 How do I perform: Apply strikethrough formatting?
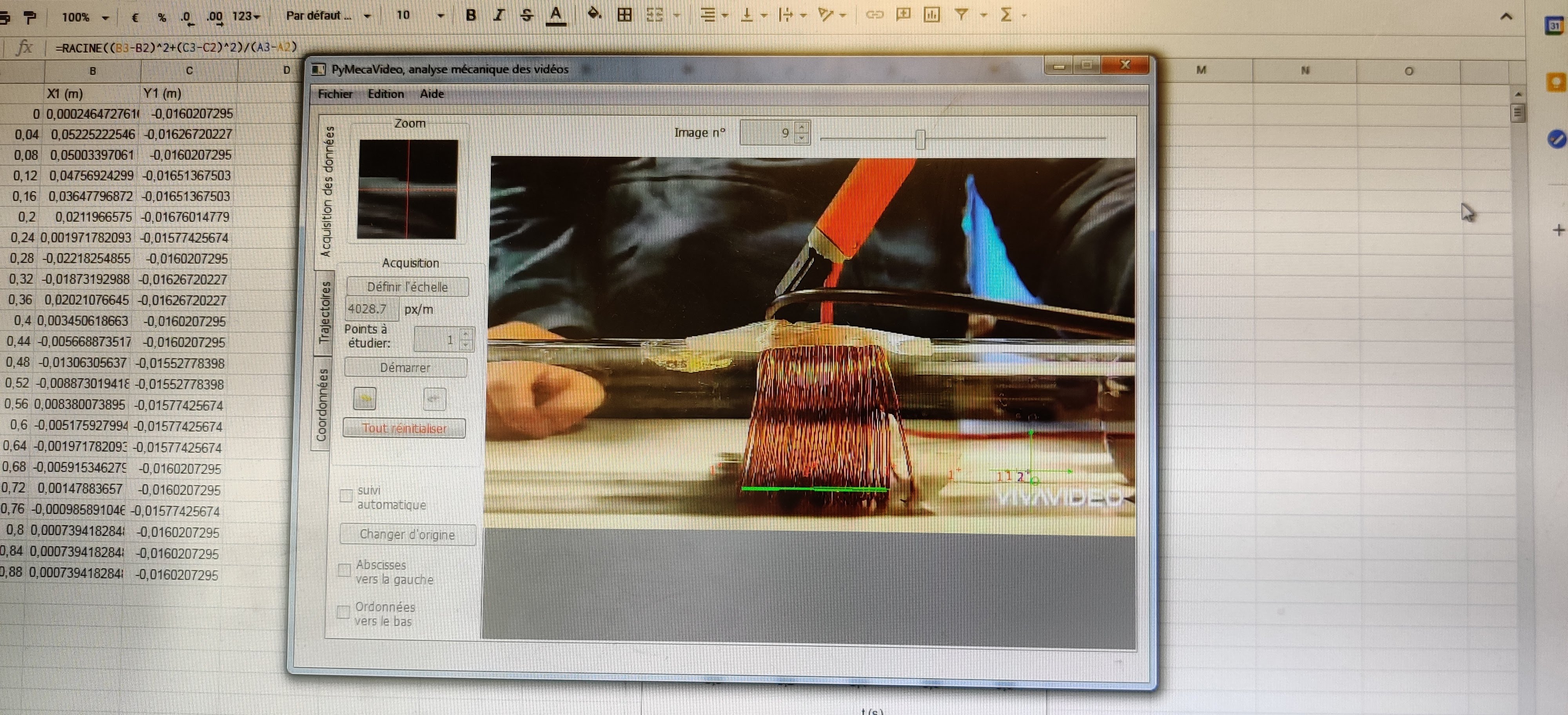[x=526, y=15]
